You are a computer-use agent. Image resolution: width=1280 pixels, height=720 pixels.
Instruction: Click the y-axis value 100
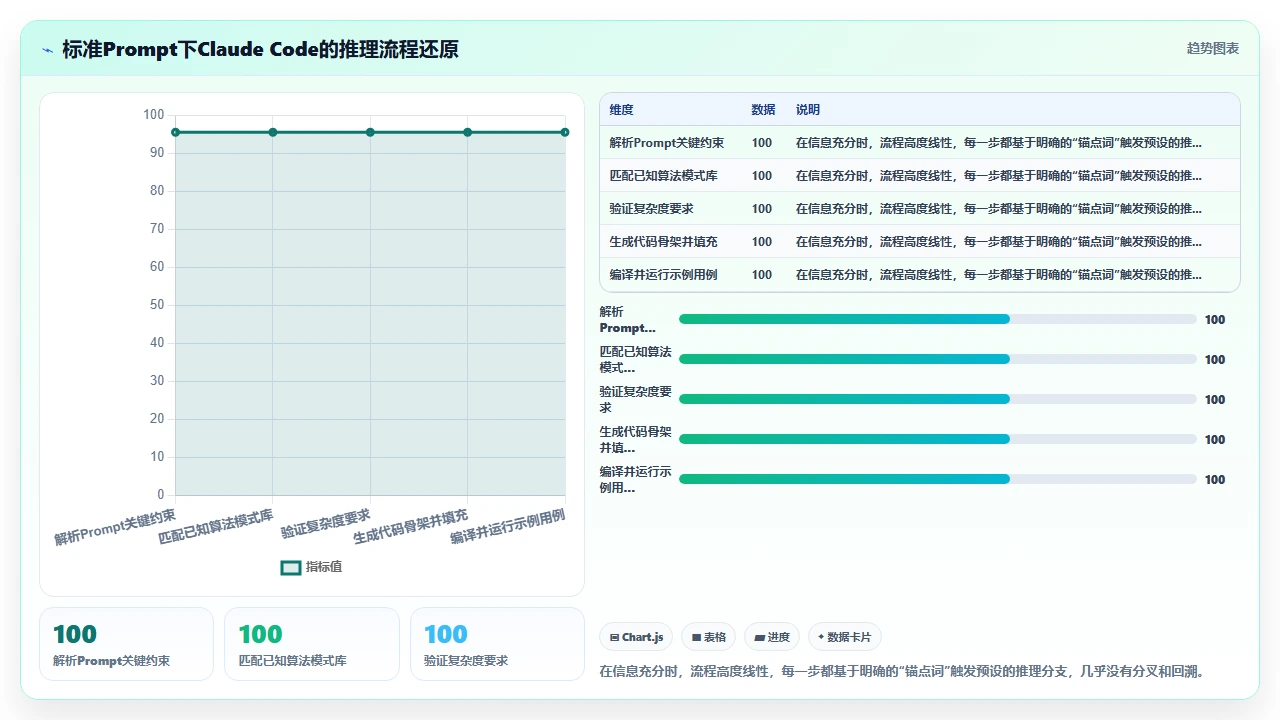(x=153, y=115)
